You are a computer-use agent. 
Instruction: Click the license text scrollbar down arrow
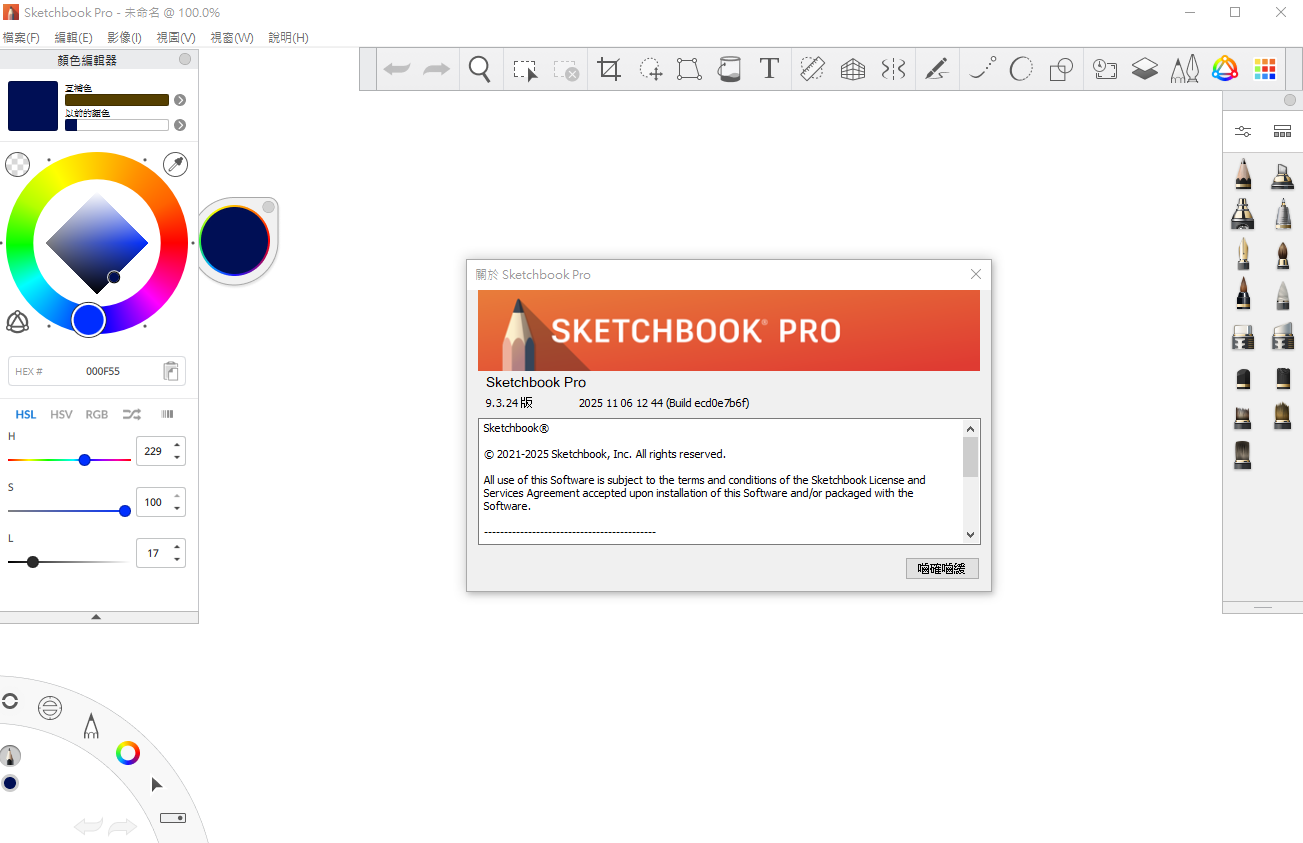[970, 535]
